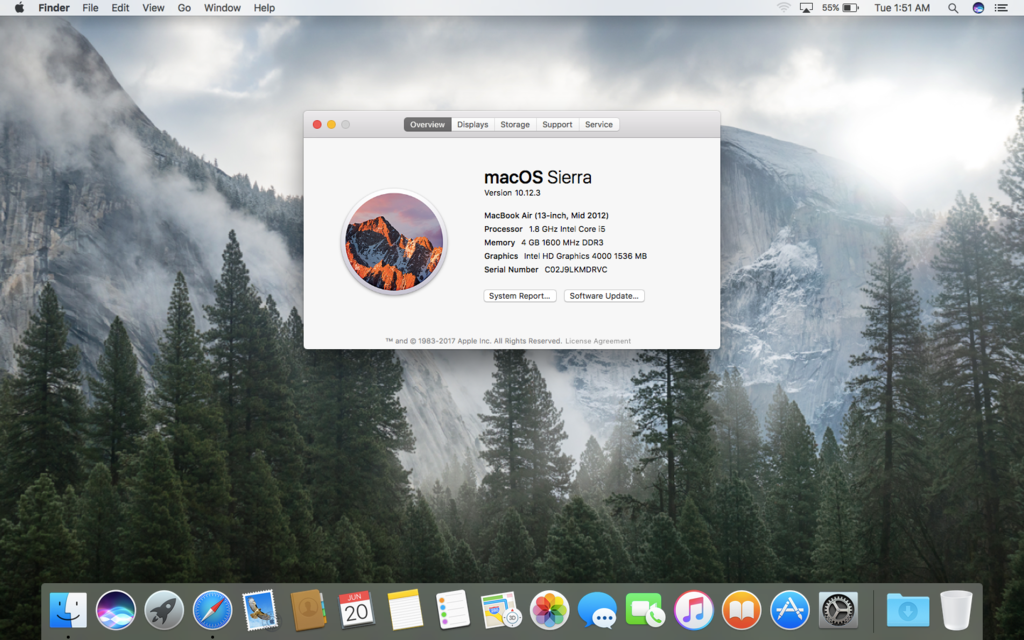Screen dimensions: 1024x640
Task: Close the About This Mac window
Action: [317, 124]
